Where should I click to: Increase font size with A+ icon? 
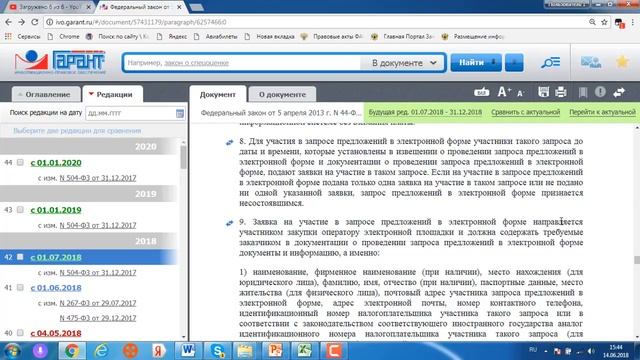(x=504, y=92)
